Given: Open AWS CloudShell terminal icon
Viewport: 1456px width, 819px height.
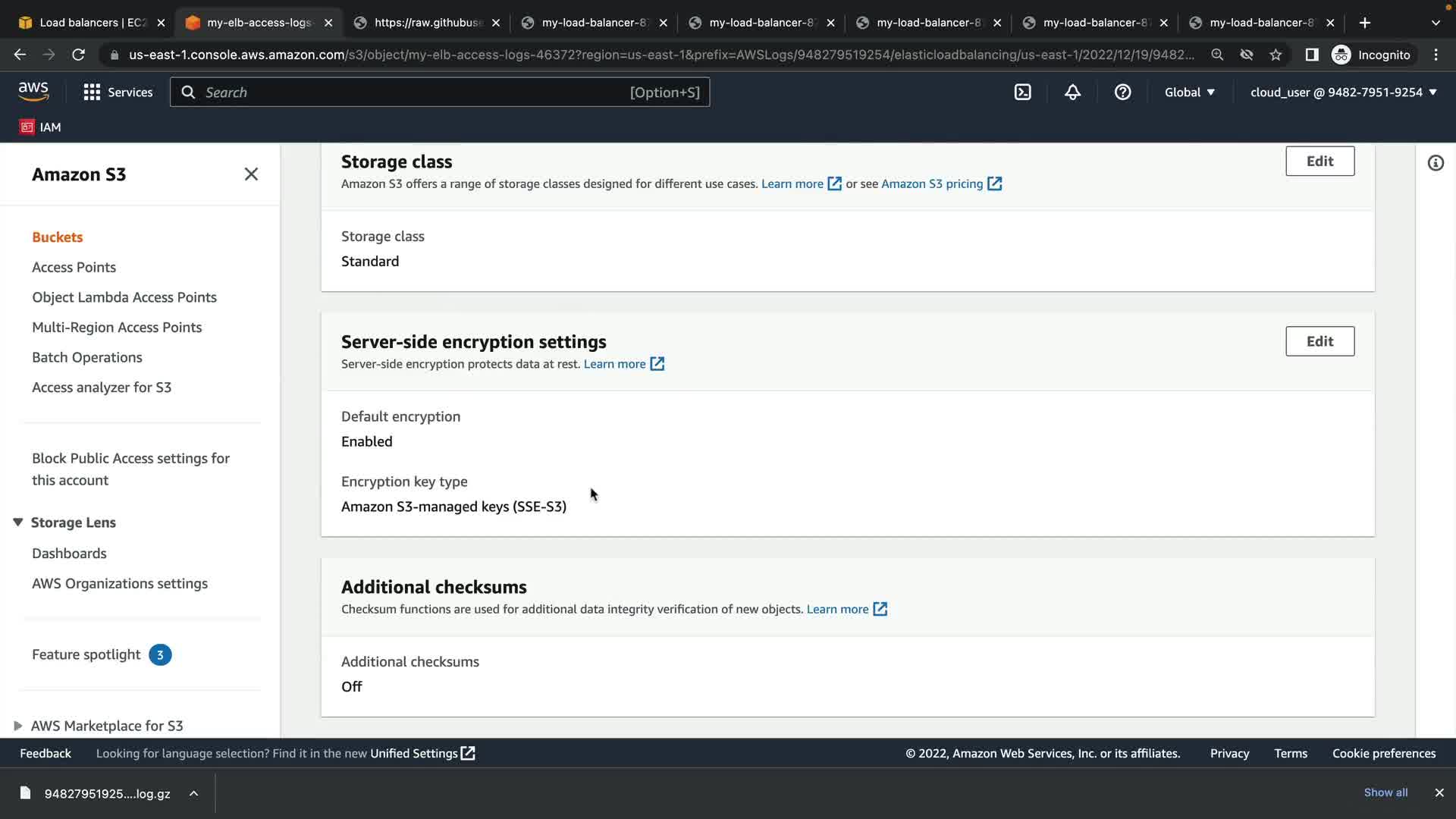Looking at the screenshot, I should pos(1022,93).
